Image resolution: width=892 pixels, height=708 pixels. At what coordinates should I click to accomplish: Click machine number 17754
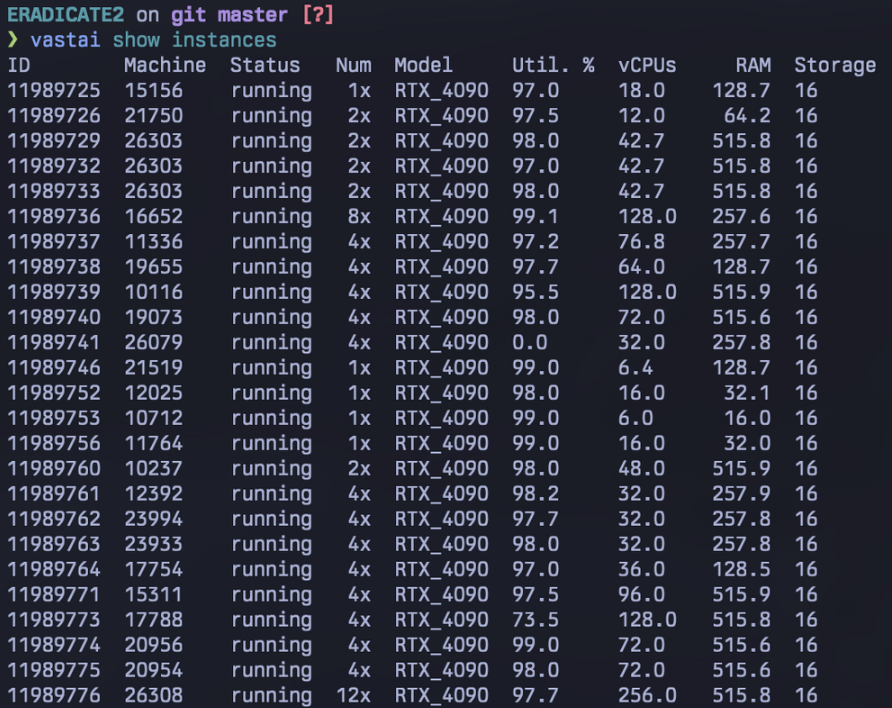[x=154, y=569]
